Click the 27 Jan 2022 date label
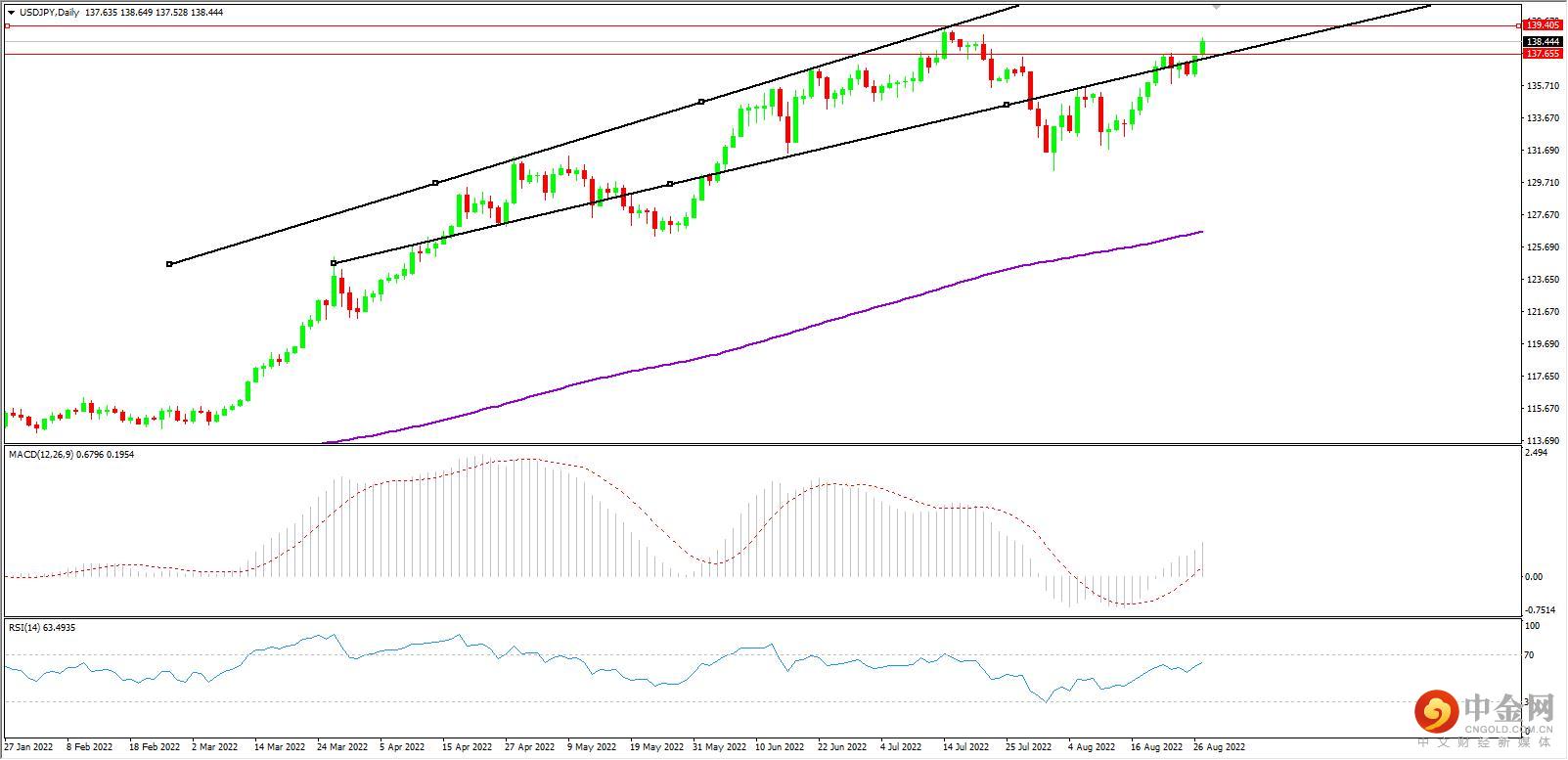 (x=28, y=746)
